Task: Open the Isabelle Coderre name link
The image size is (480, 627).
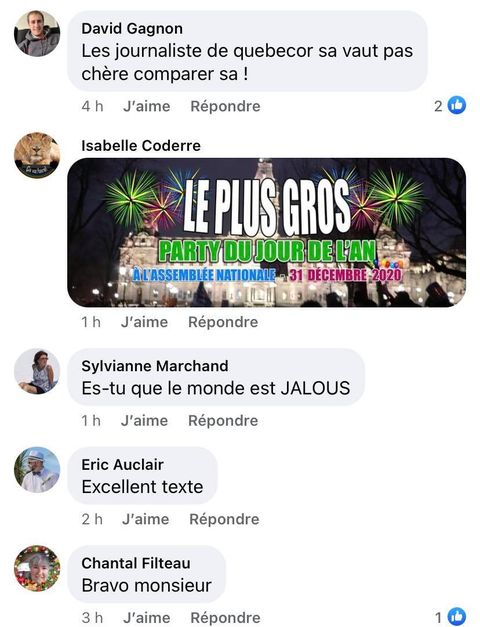Action: point(141,146)
